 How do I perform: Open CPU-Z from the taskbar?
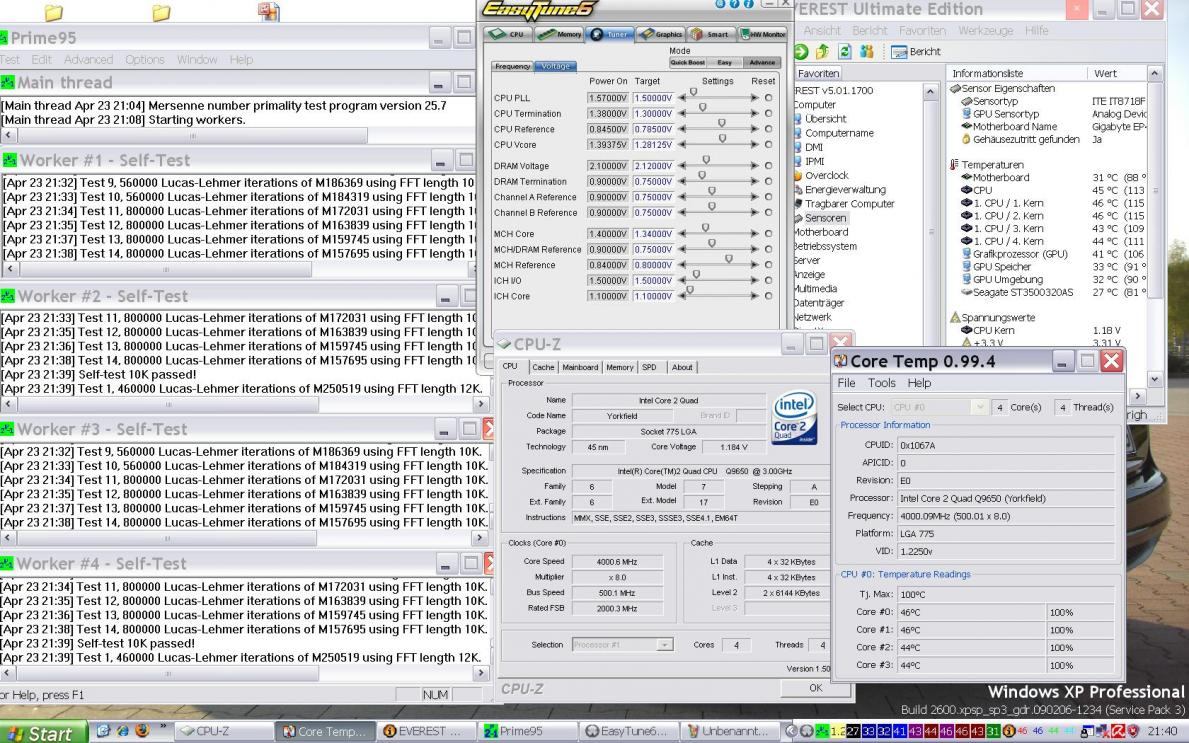click(223, 732)
